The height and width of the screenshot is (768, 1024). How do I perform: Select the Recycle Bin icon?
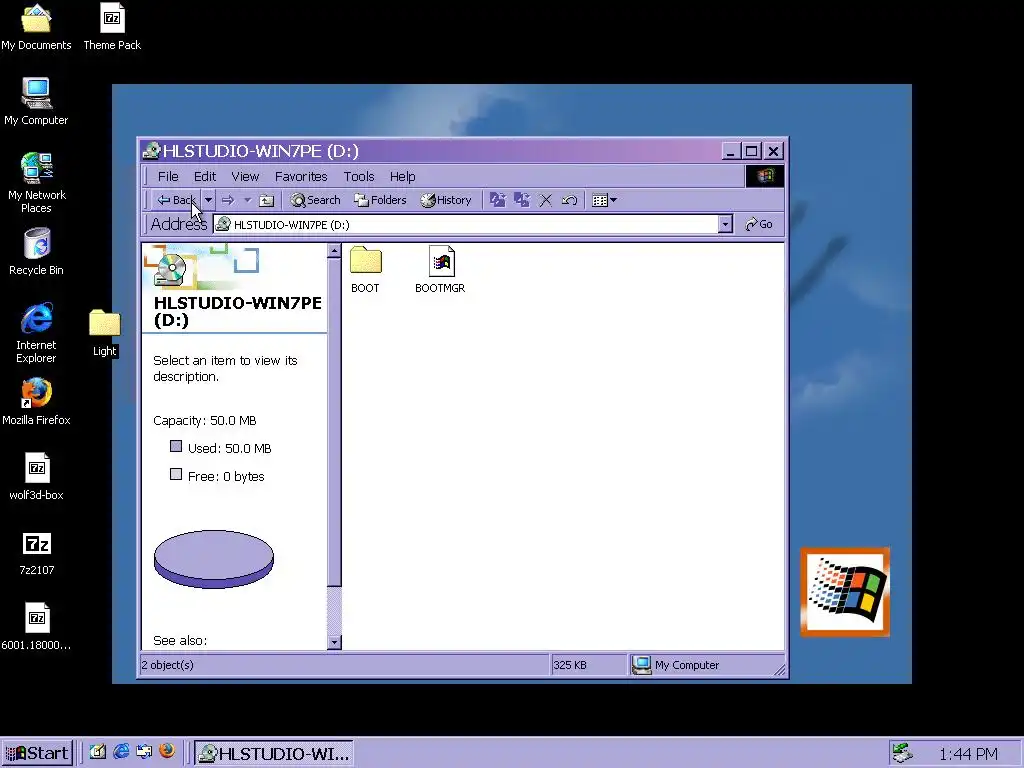(x=37, y=252)
